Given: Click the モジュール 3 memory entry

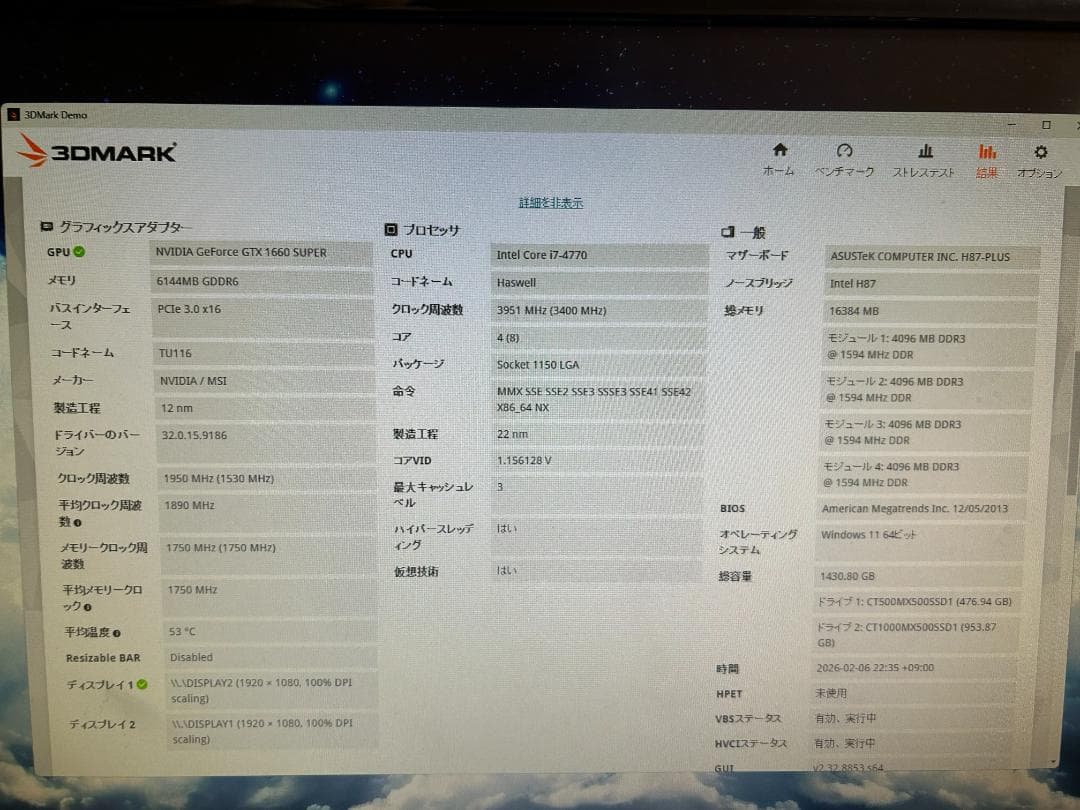Looking at the screenshot, I should (924, 433).
